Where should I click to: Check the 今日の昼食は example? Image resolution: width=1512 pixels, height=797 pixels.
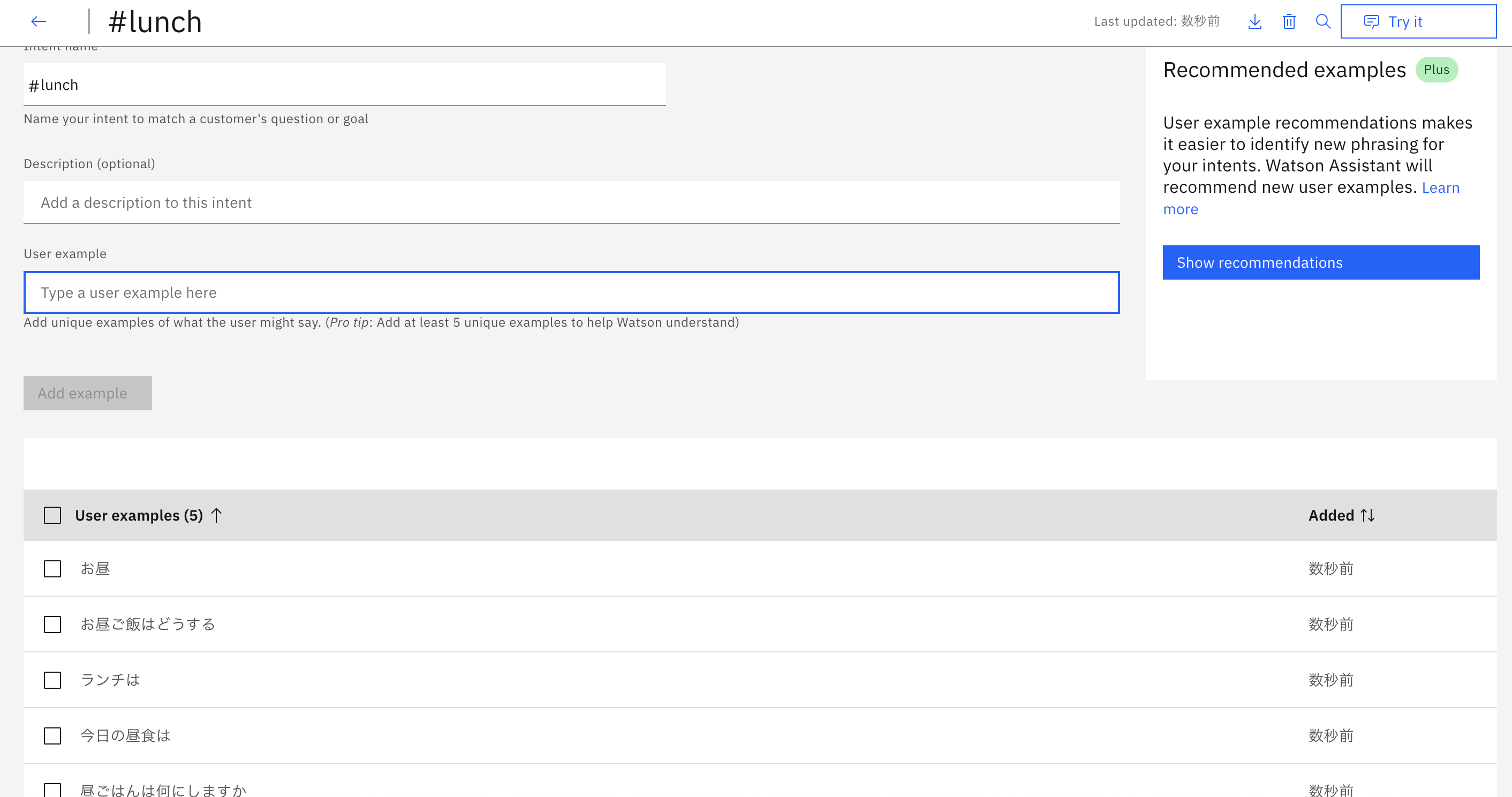tap(52, 736)
